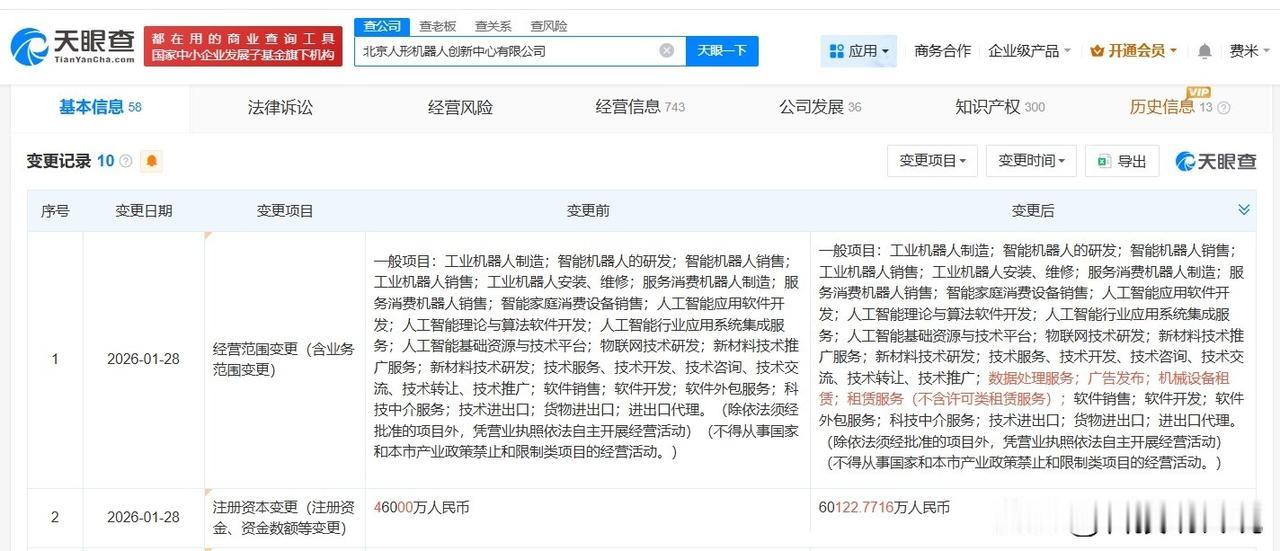Click the 变更项目 column header
The width and height of the screenshot is (1280, 551).
tap(285, 211)
